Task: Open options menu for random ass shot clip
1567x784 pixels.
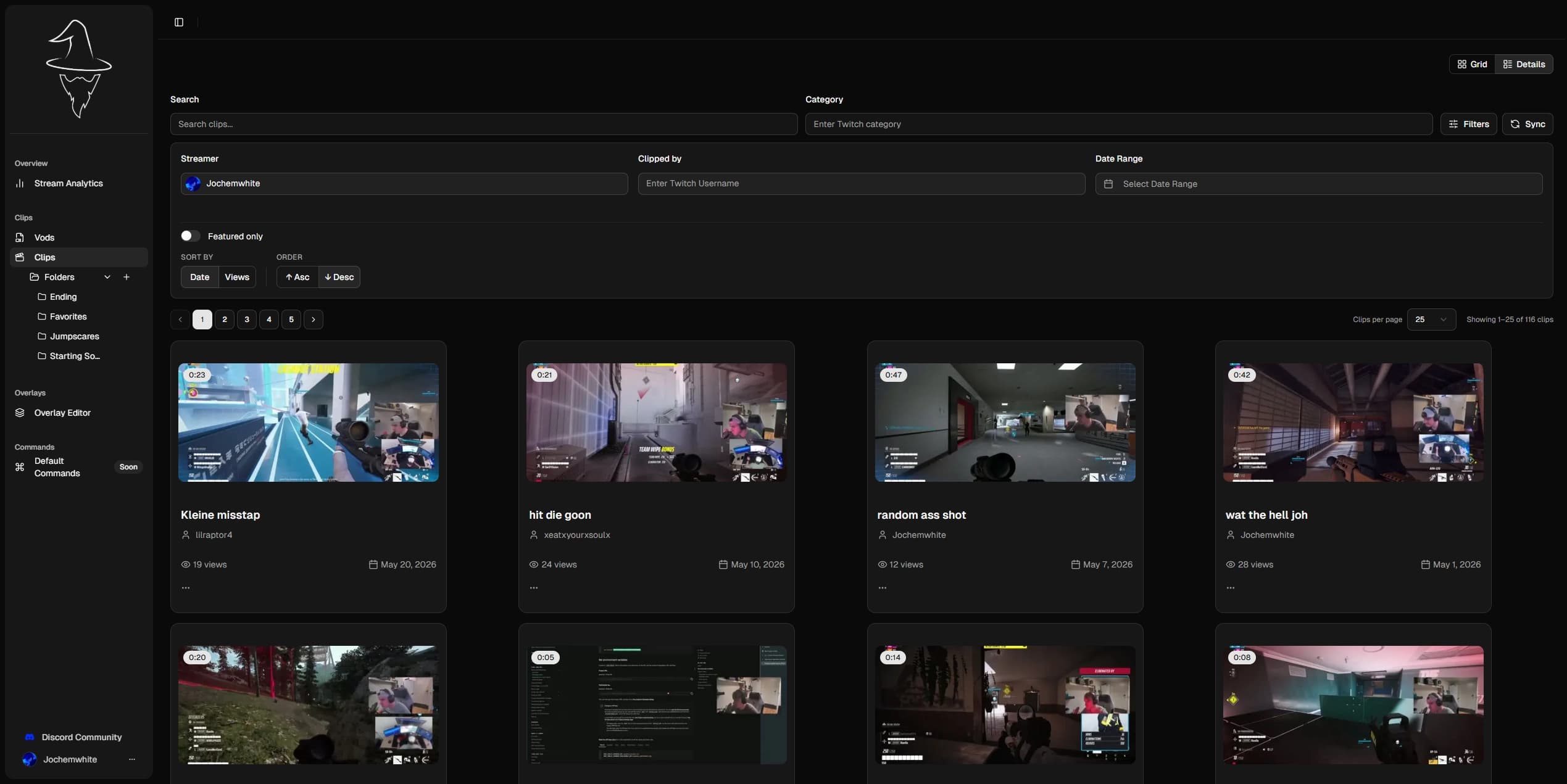Action: [883, 588]
